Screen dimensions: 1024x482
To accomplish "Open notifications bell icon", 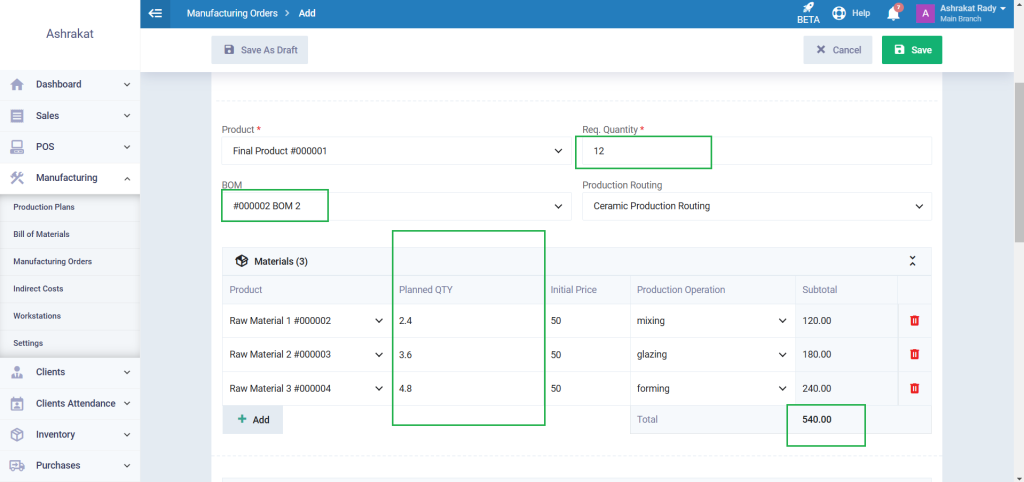I will (893, 14).
